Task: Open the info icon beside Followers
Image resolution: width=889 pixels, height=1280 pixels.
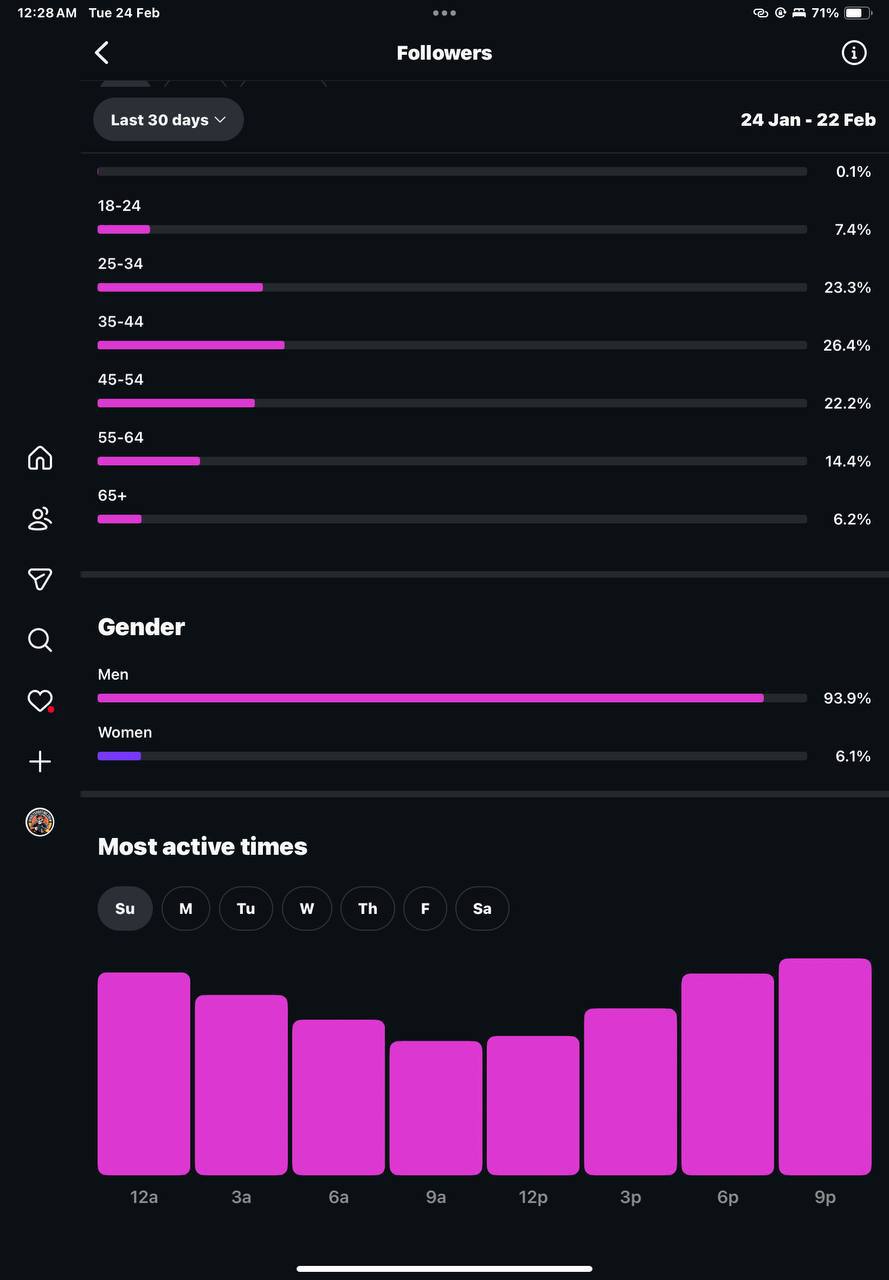Action: pyautogui.click(x=853, y=53)
